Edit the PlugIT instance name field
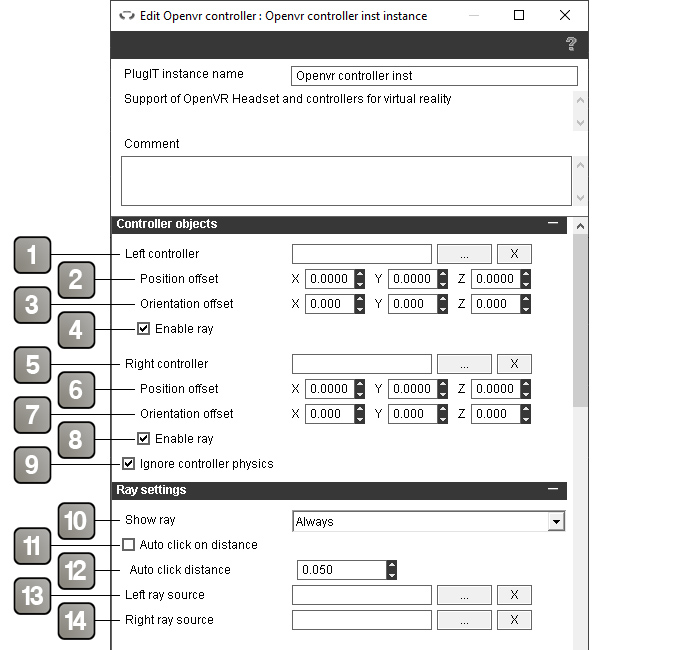The width and height of the screenshot is (700, 650). tap(434, 76)
